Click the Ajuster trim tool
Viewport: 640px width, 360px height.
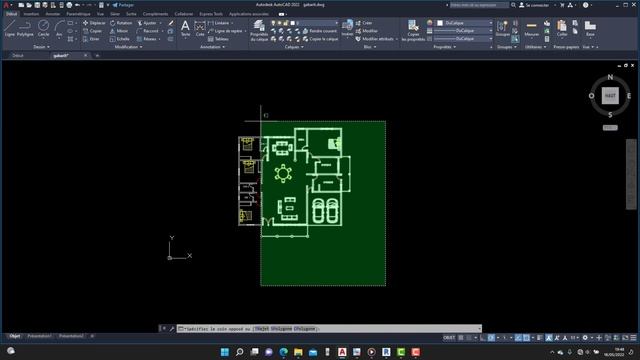click(x=147, y=23)
